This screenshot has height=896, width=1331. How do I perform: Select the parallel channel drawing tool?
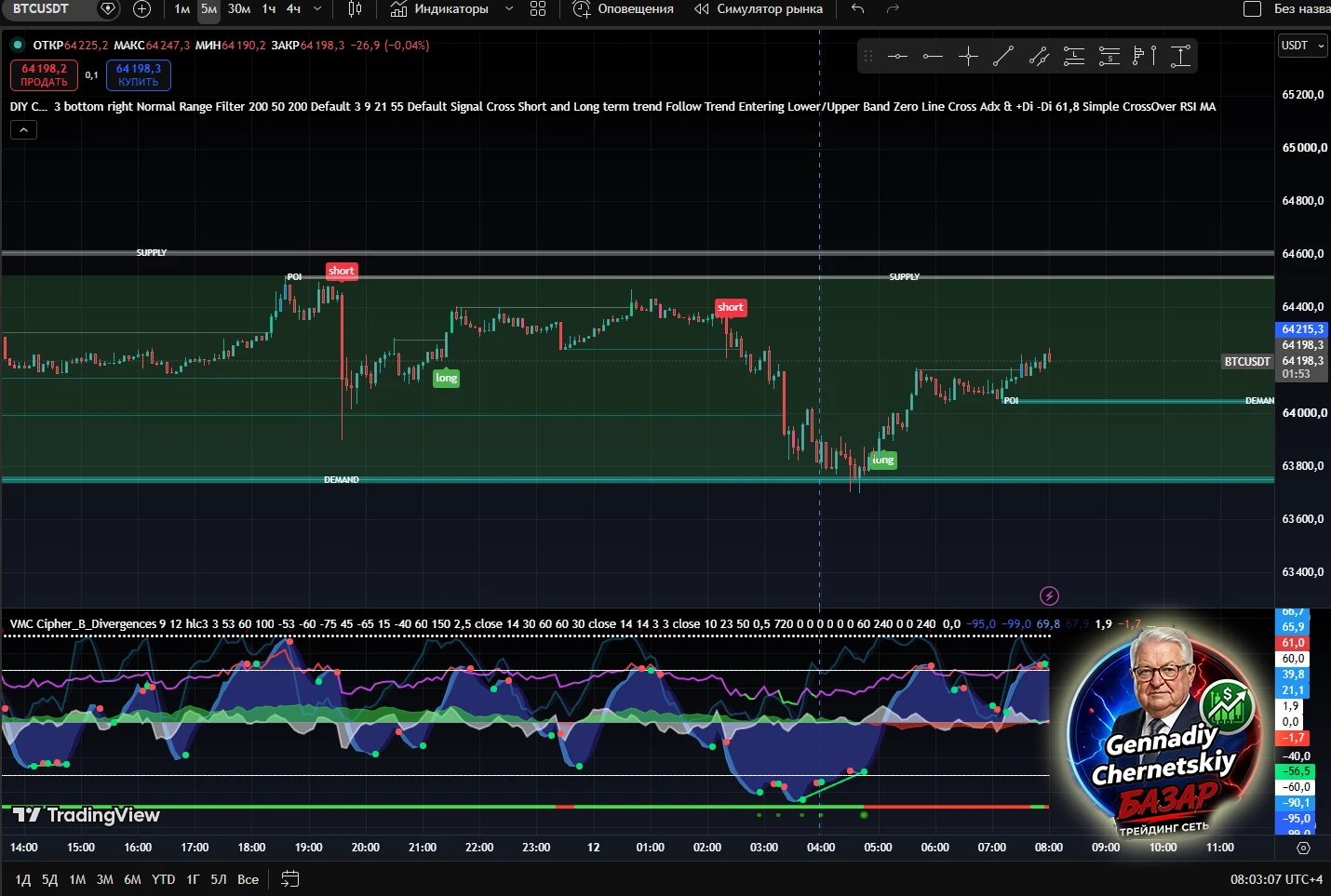point(1039,57)
